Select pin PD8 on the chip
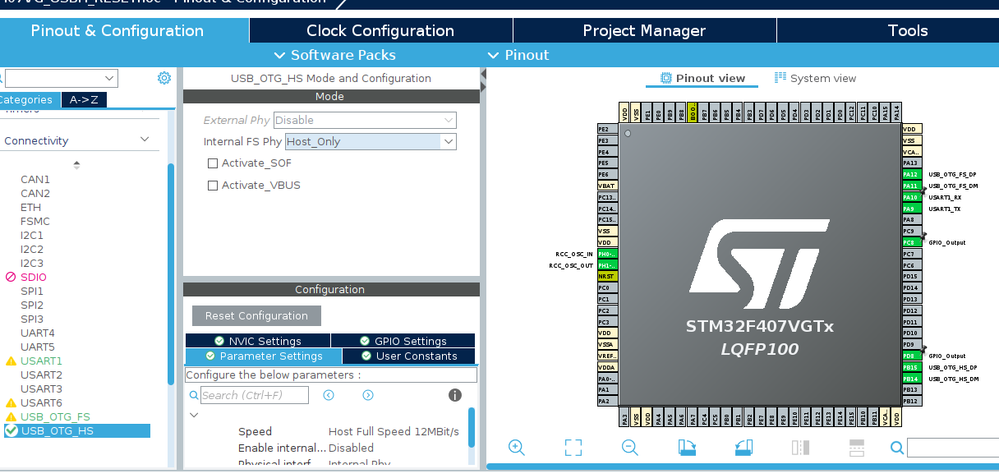The height and width of the screenshot is (473, 999). (912, 356)
